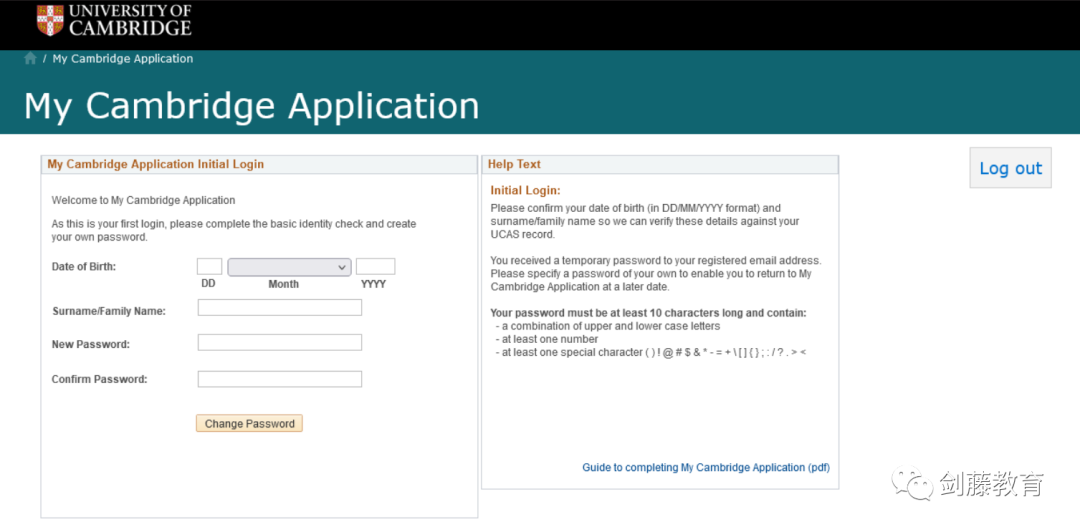Click the University of Cambridge wordmark text
Screen dimensions: 1080x532
[x=131, y=20]
